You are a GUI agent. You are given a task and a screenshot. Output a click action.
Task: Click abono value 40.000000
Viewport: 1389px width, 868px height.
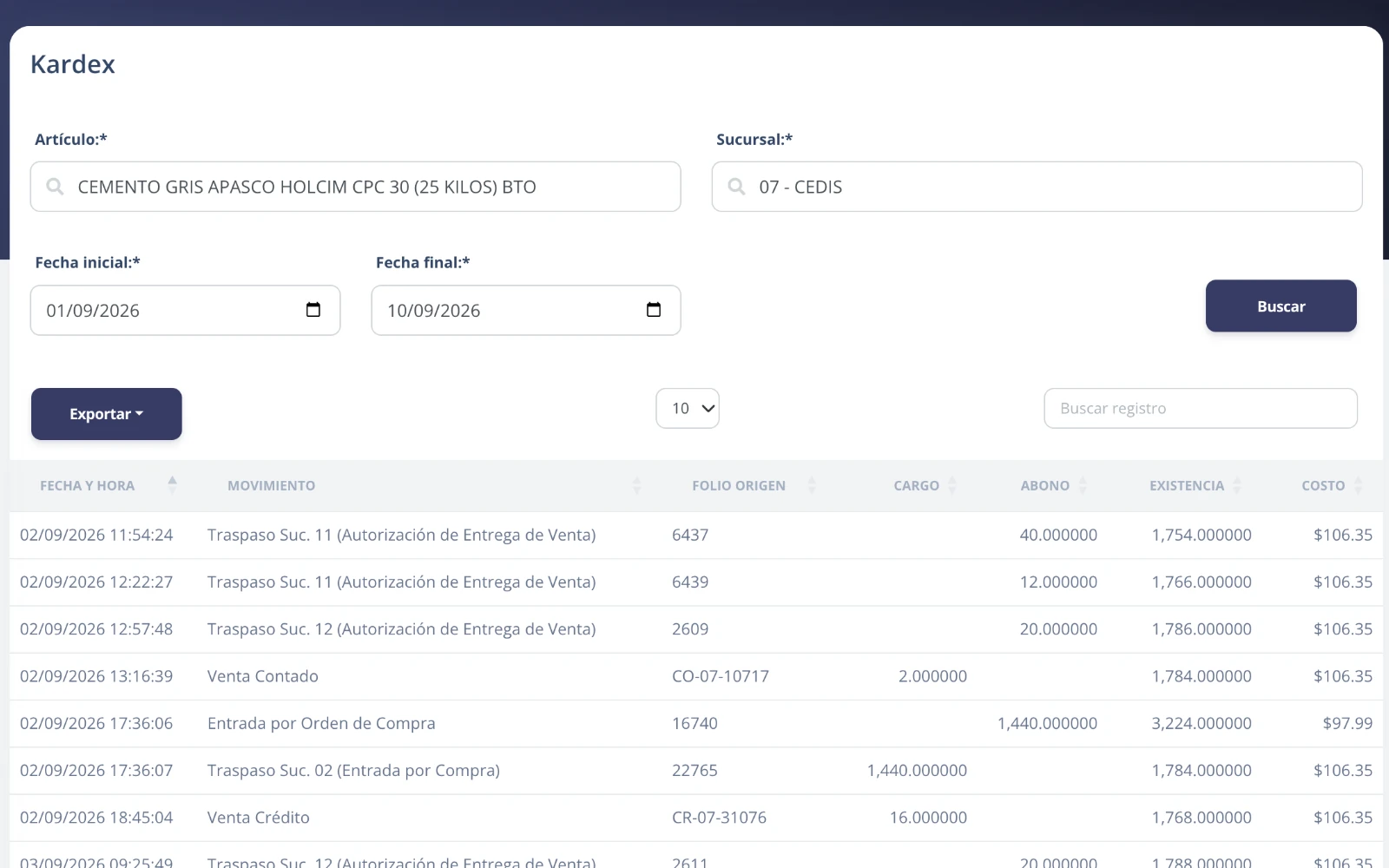1058,535
